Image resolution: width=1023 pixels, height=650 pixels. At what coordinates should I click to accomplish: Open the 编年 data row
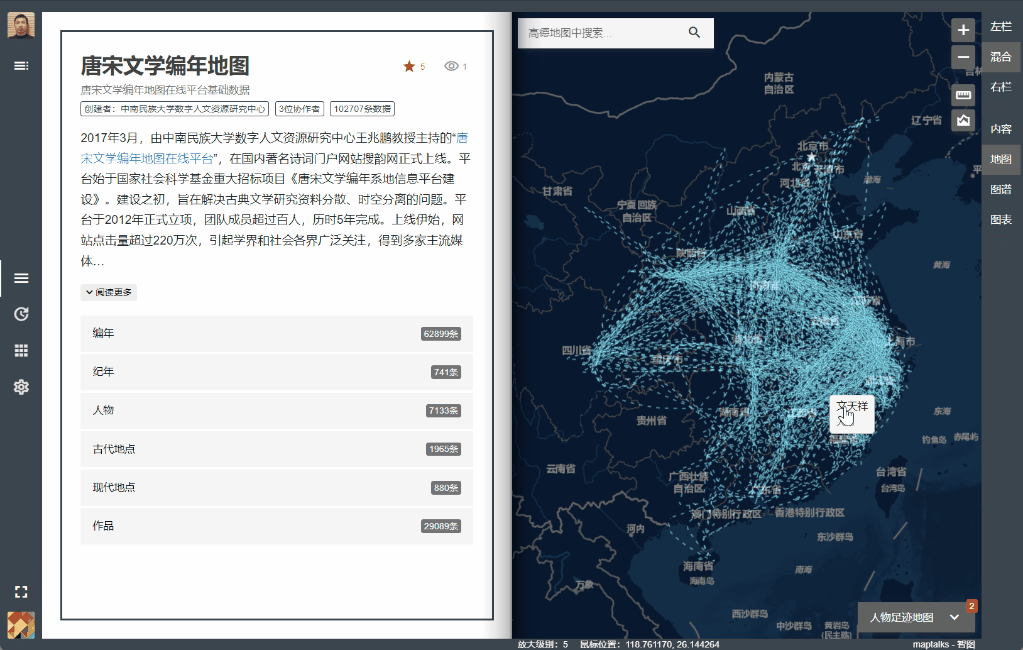277,333
